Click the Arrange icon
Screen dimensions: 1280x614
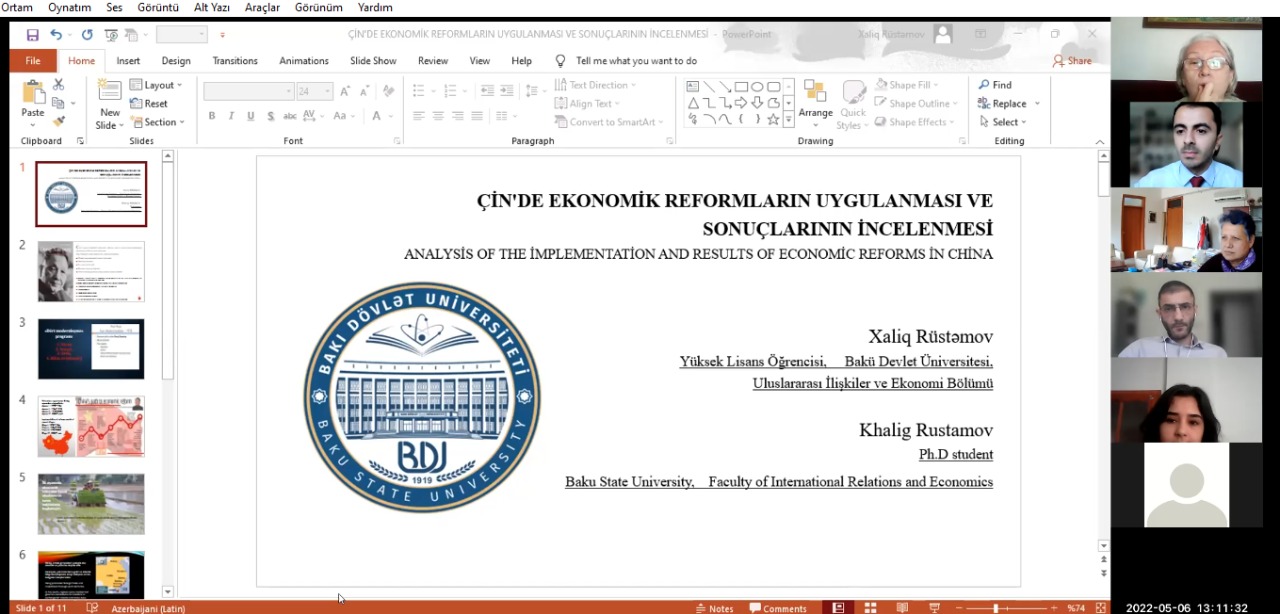(x=815, y=92)
